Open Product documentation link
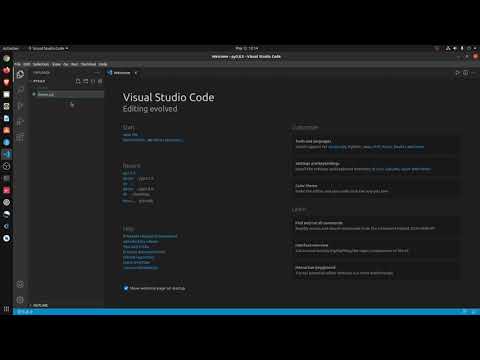480x360 pixels. [x=144, y=252]
